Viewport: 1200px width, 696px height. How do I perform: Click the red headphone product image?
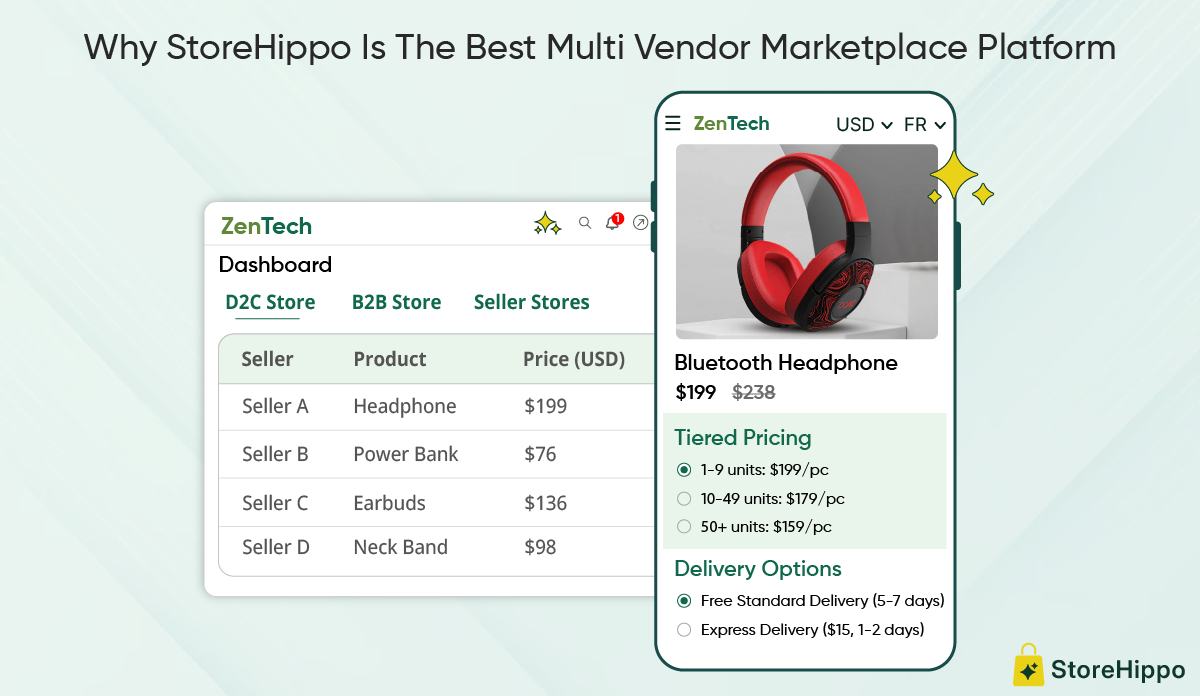click(806, 242)
